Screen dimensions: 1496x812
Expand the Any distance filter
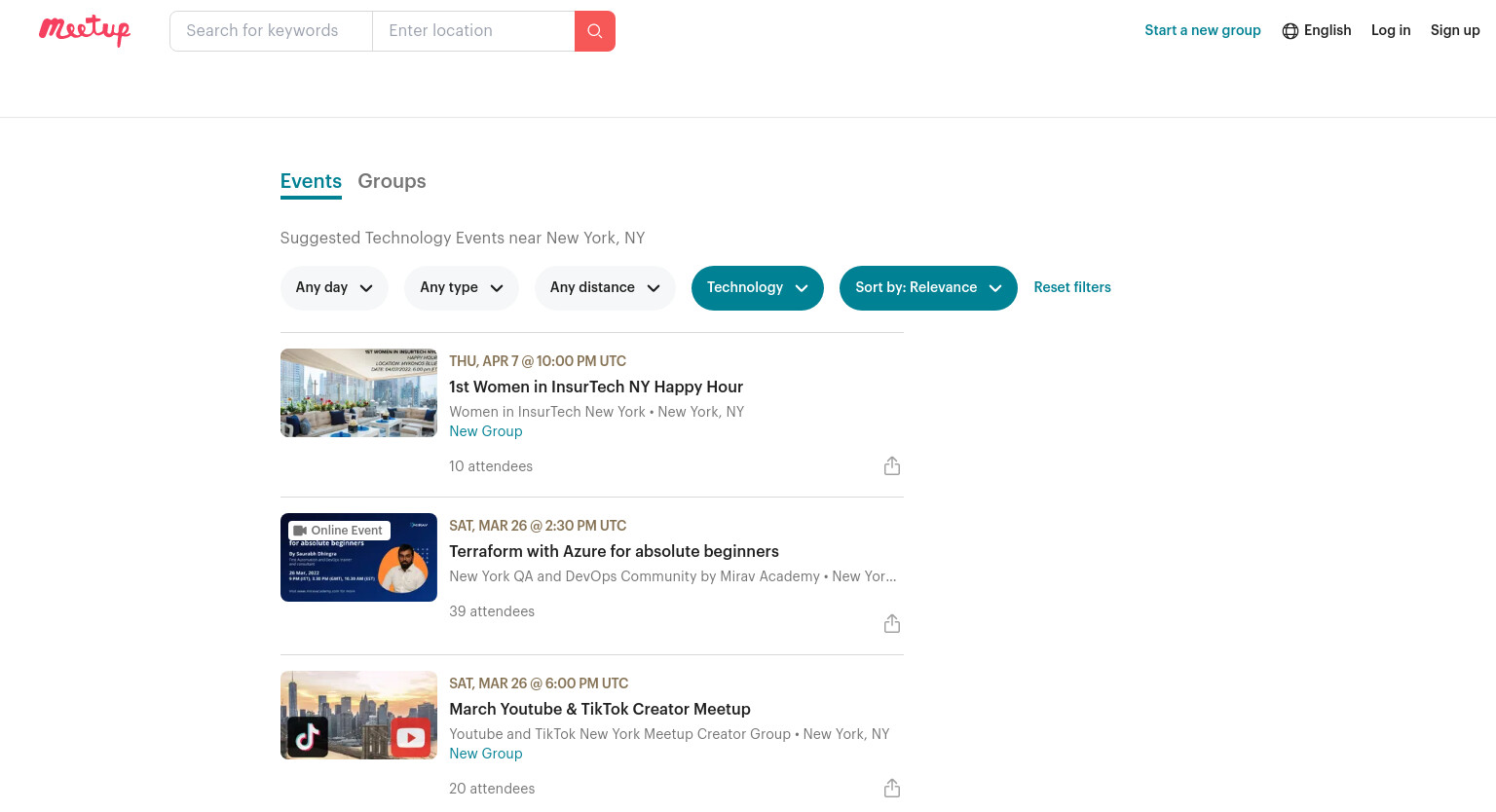click(x=605, y=288)
